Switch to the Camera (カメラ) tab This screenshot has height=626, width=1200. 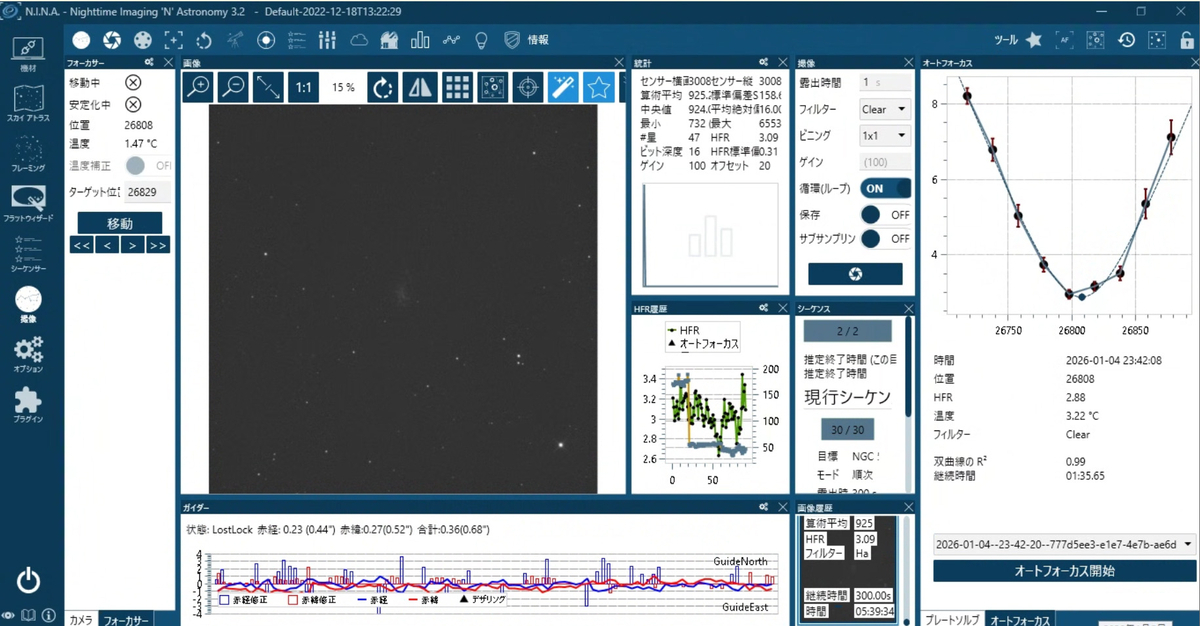[82, 620]
